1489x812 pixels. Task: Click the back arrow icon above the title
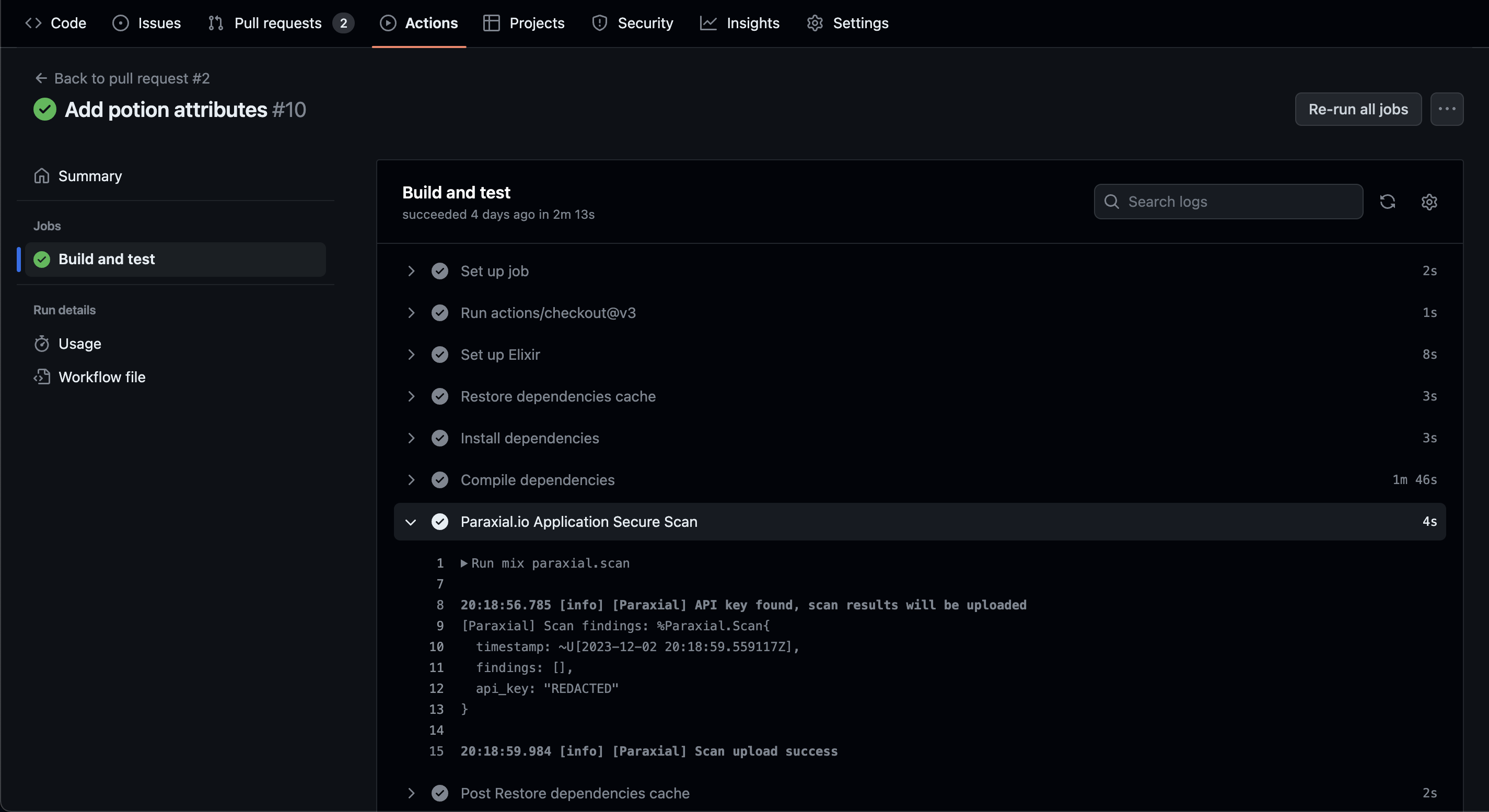click(x=41, y=78)
